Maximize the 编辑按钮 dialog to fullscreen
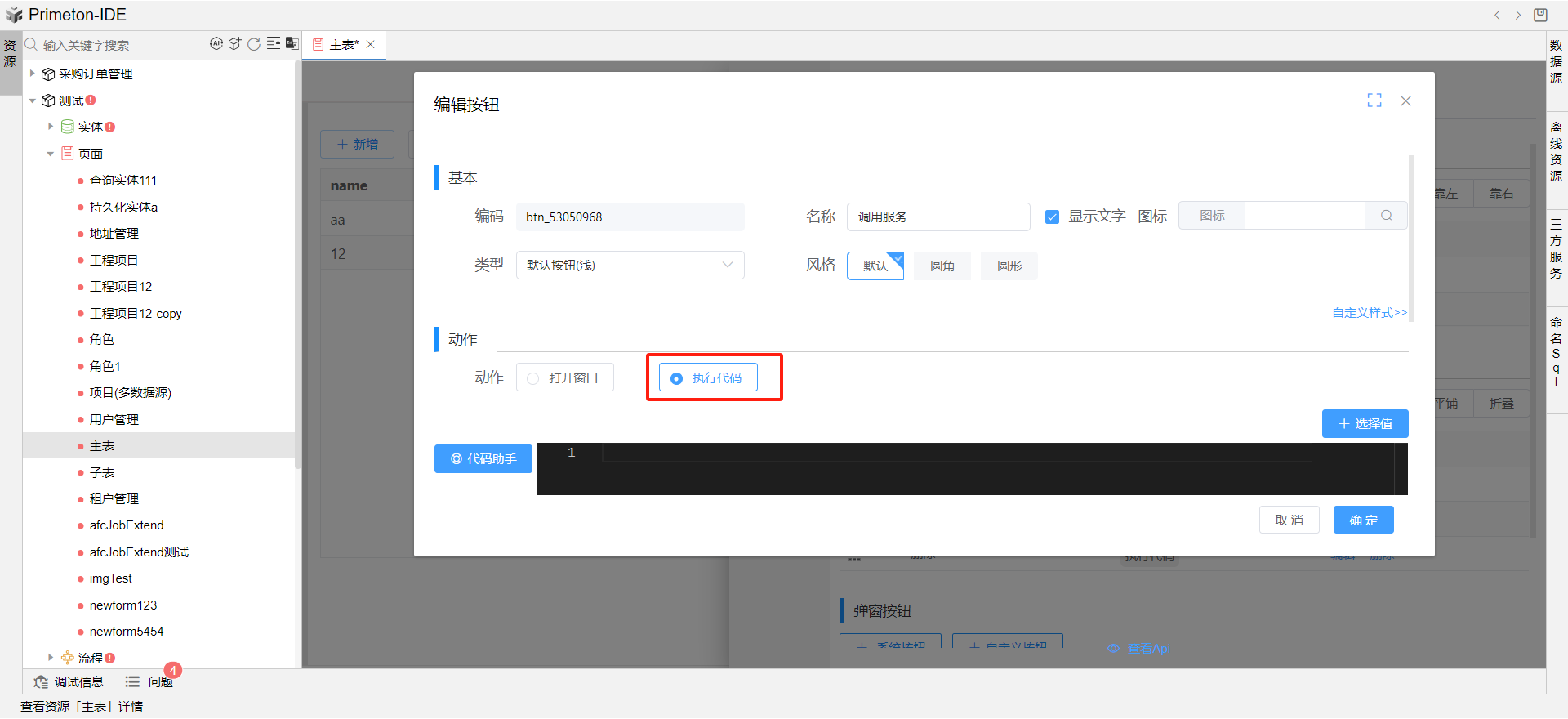Screen dimensions: 1568x719 pyautogui.click(x=1374, y=100)
